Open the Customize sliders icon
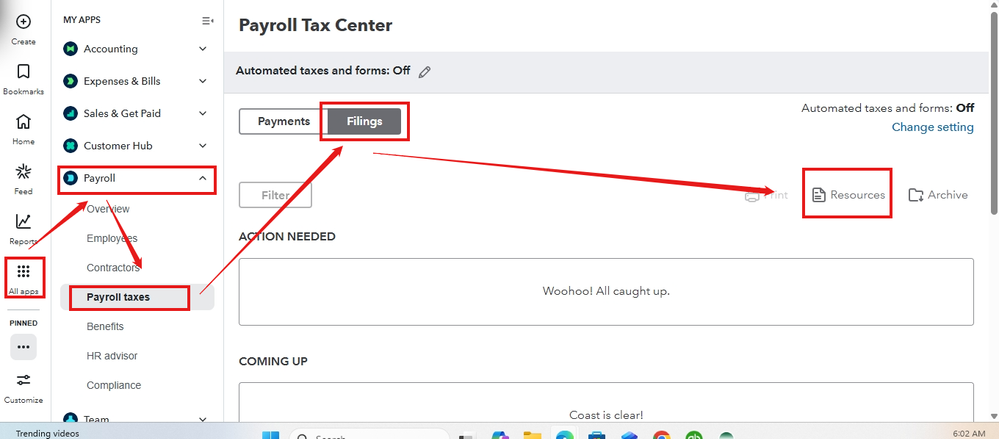Image resolution: width=999 pixels, height=439 pixels. coord(24,380)
